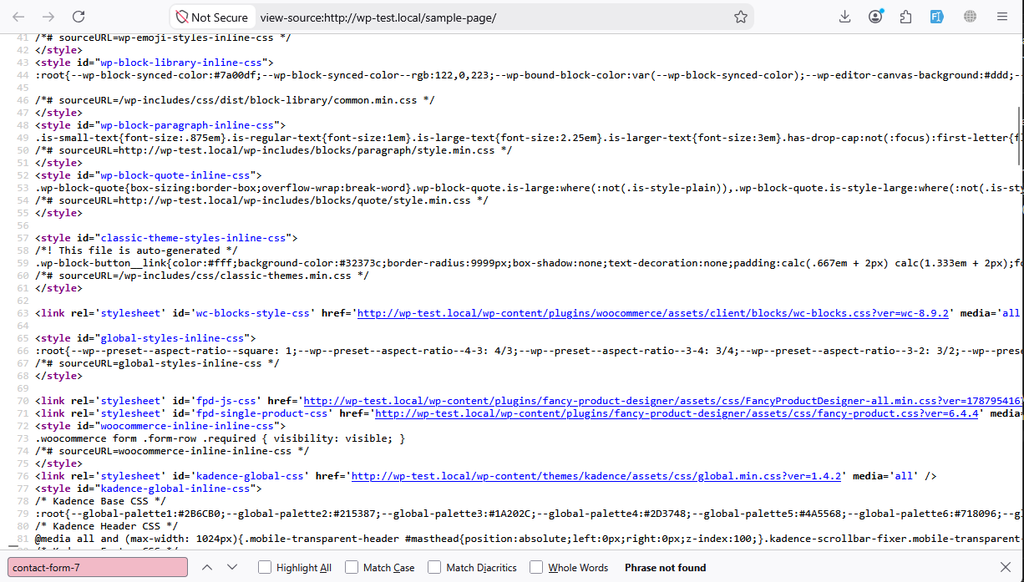Enable the Match Case checkbox
The width and height of the screenshot is (1024, 582).
tap(351, 567)
